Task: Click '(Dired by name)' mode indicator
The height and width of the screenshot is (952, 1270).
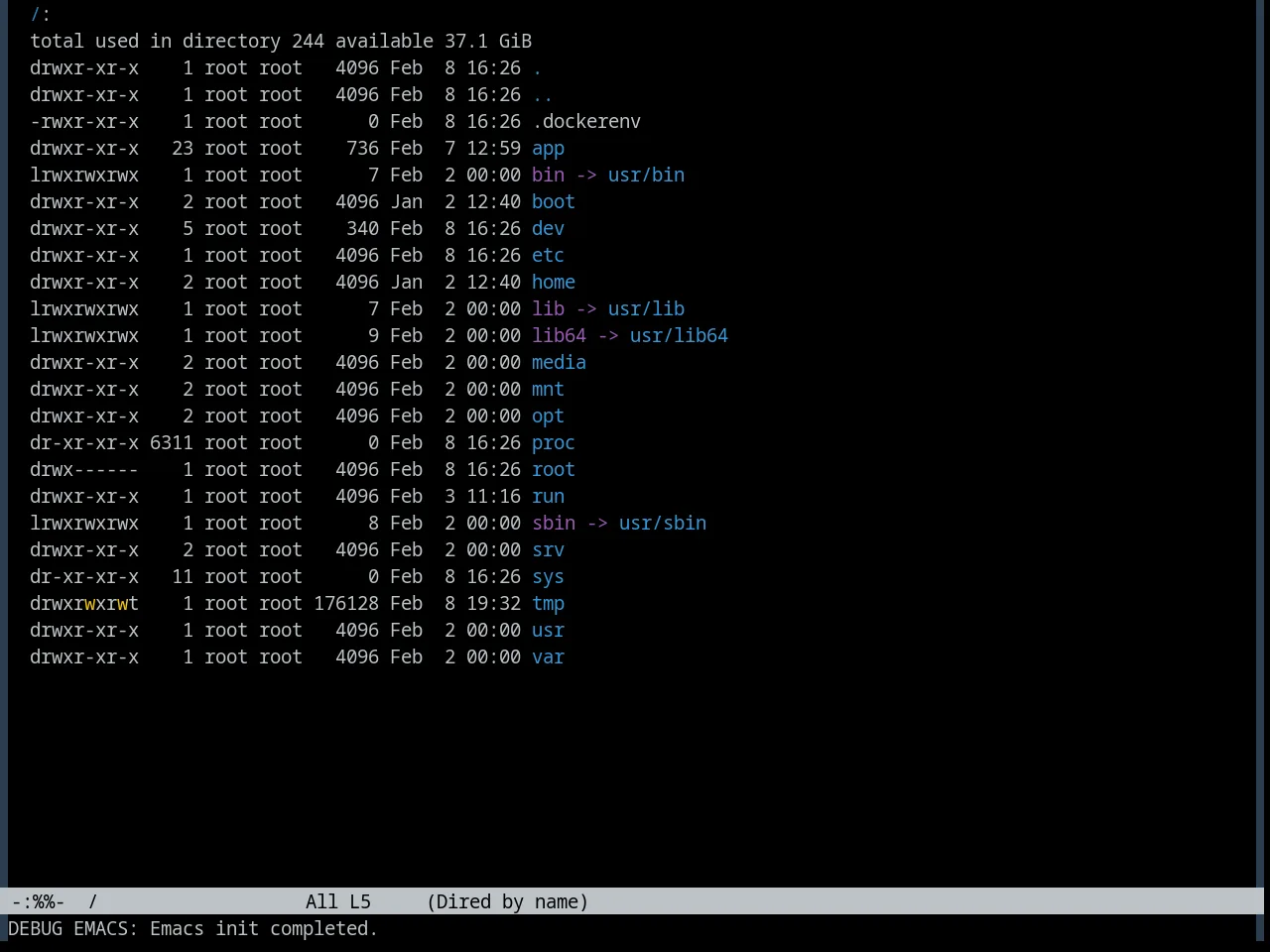Action: coord(507,902)
